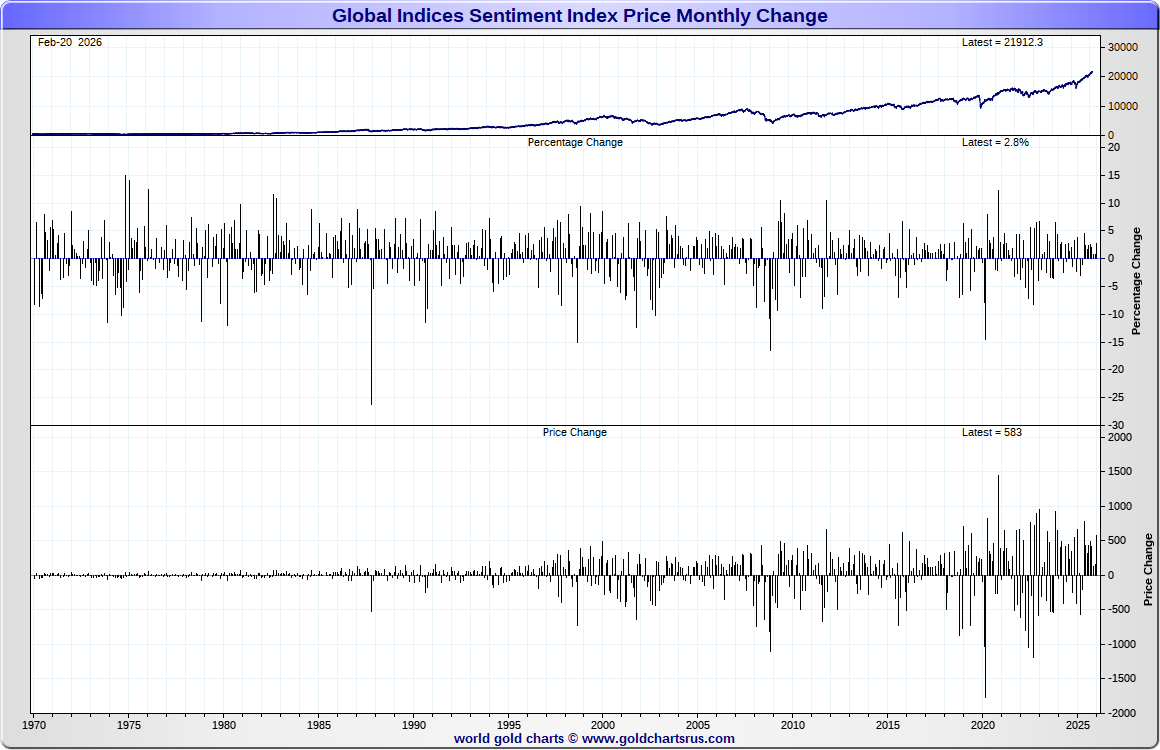Click the 2015 x-axis label
The image size is (1160, 750).
(x=888, y=725)
